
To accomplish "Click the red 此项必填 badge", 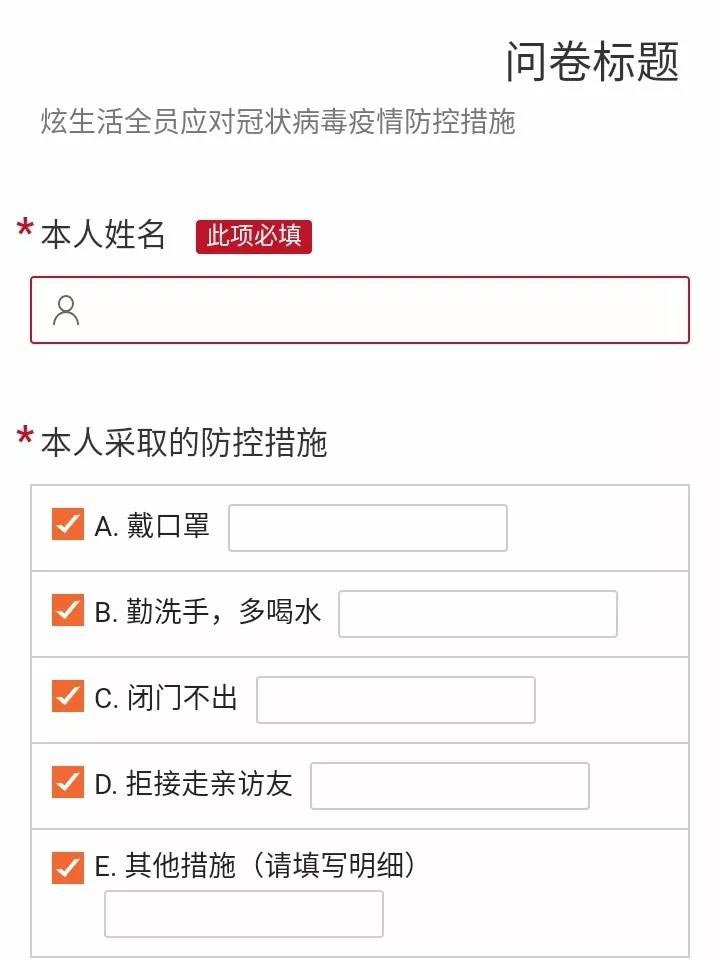I will point(254,236).
